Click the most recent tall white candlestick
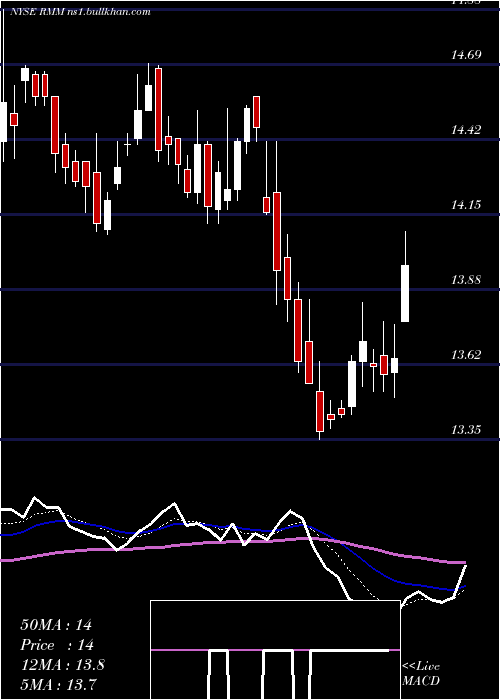Image resolution: width=500 pixels, height=700 pixels. pyautogui.click(x=405, y=293)
